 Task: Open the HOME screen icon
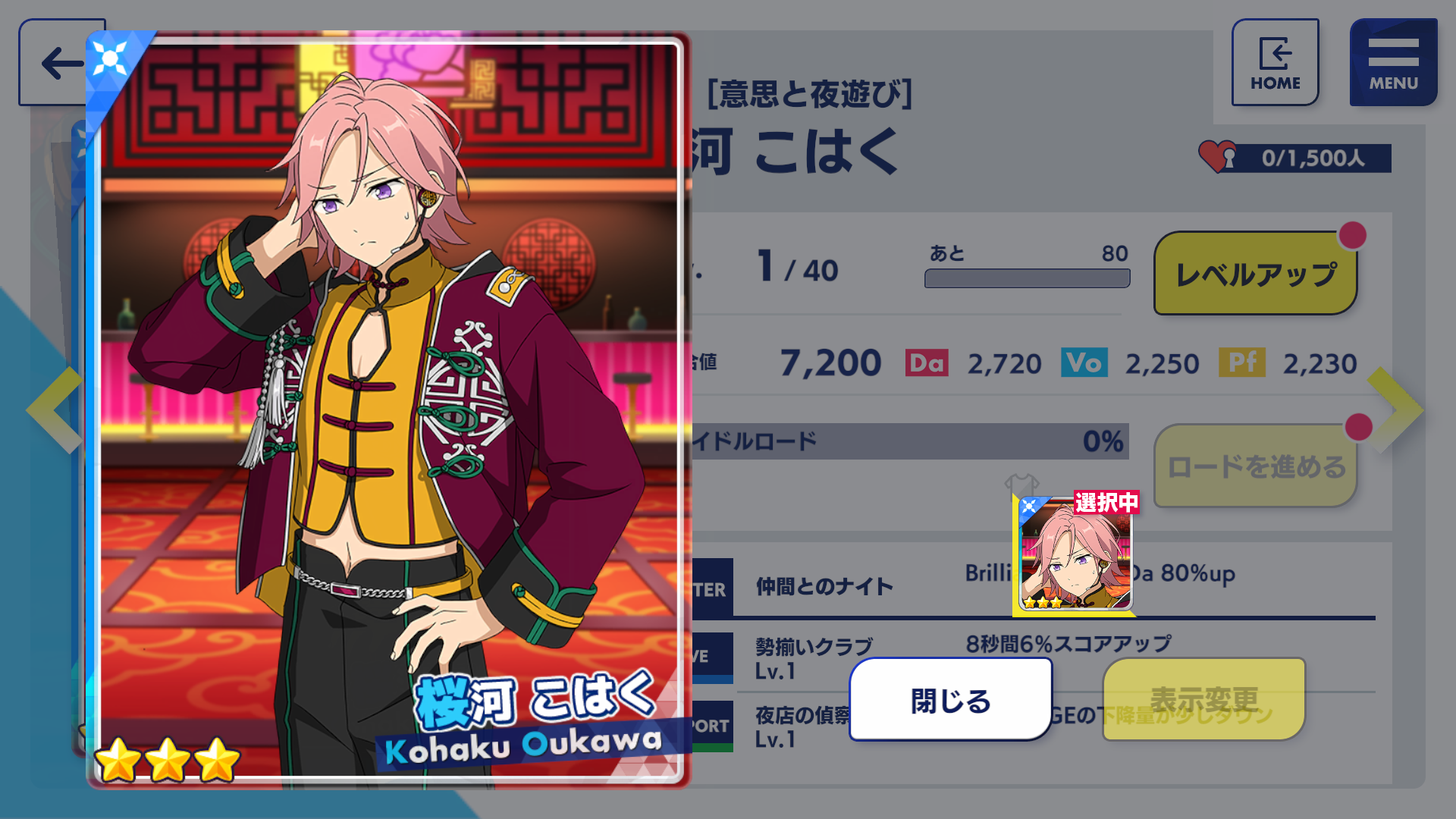click(1275, 62)
